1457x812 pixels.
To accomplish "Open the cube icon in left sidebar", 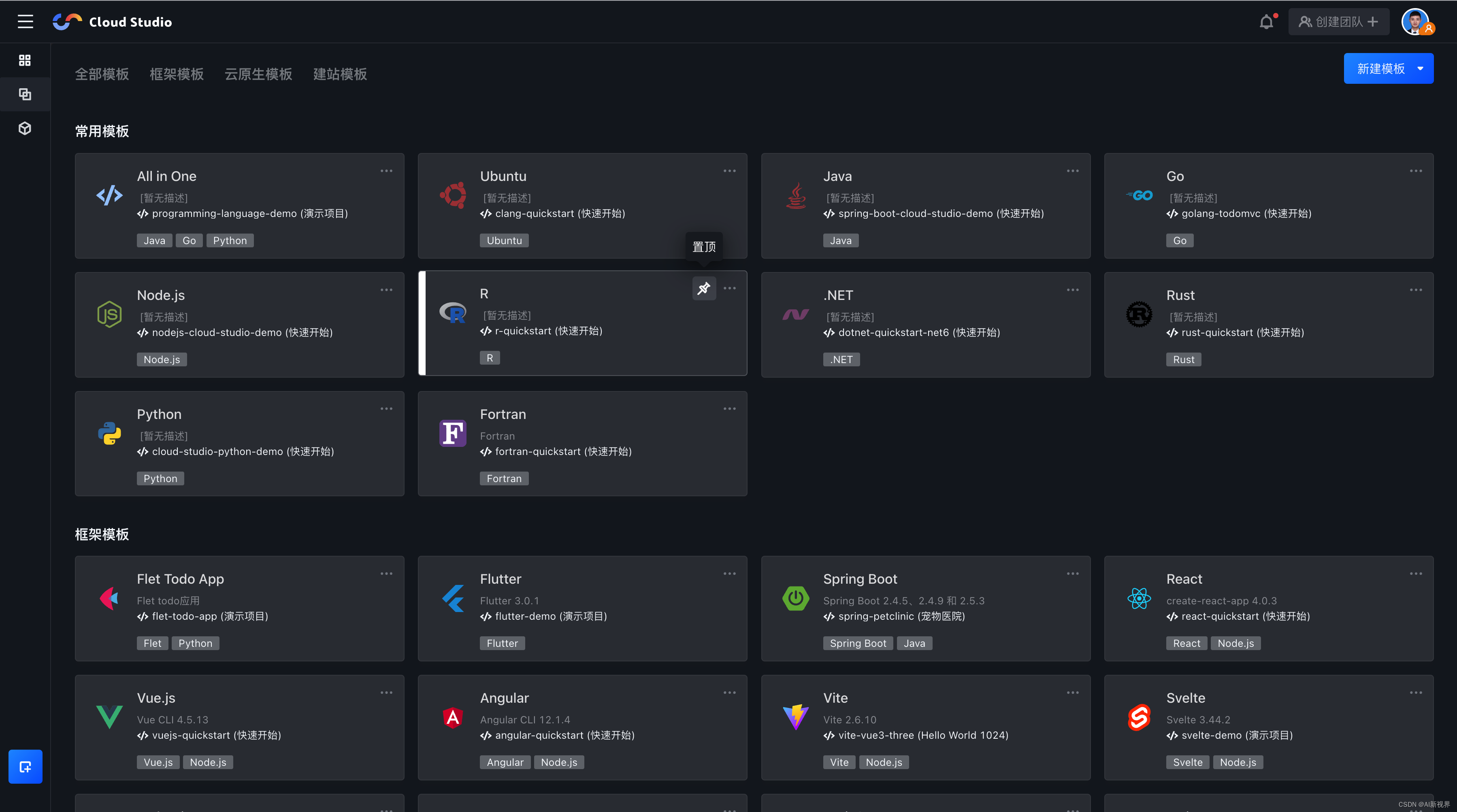I will coord(25,128).
